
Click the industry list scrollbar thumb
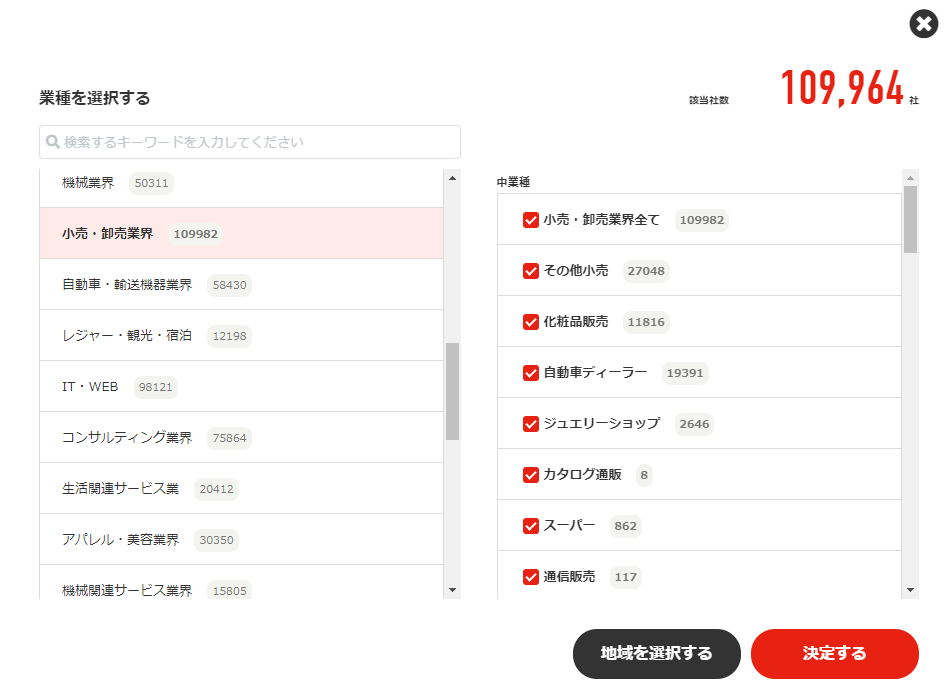[452, 391]
